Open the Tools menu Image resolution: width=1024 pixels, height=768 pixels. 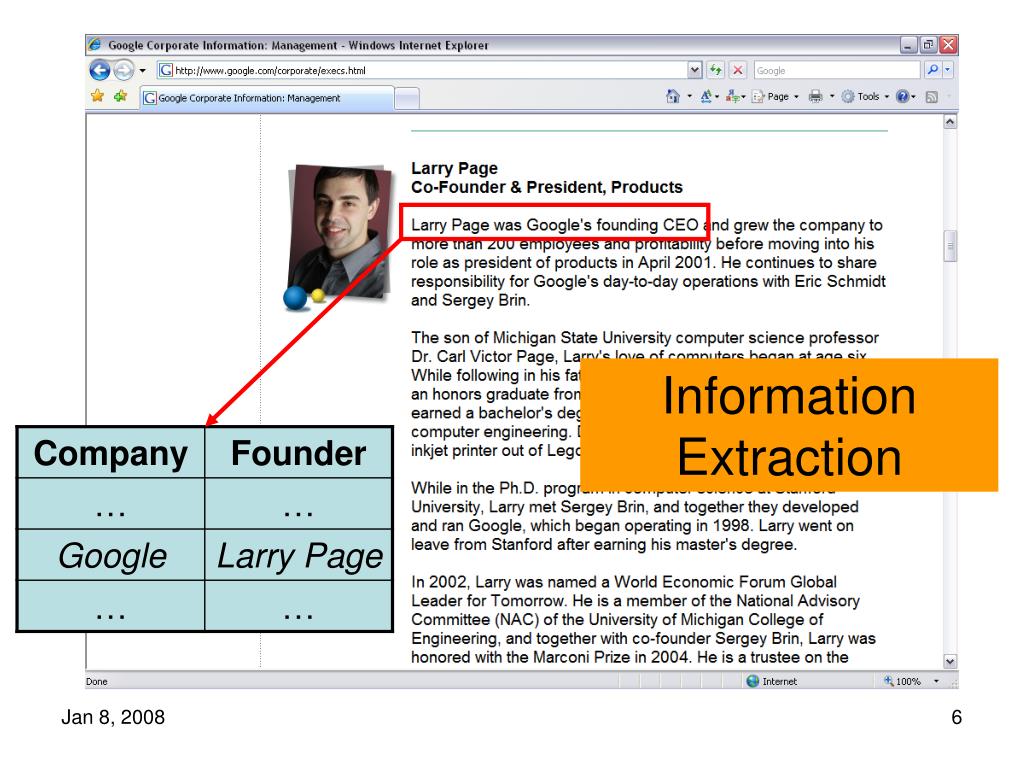[x=865, y=97]
